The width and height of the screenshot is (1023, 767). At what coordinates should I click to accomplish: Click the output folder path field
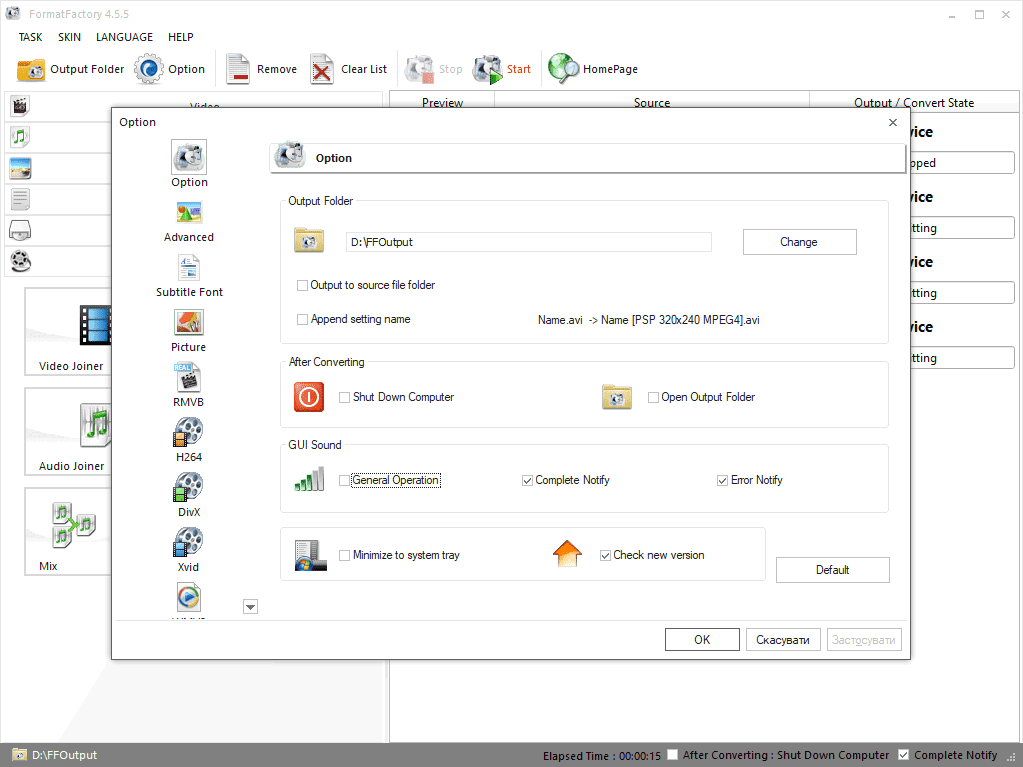528,242
